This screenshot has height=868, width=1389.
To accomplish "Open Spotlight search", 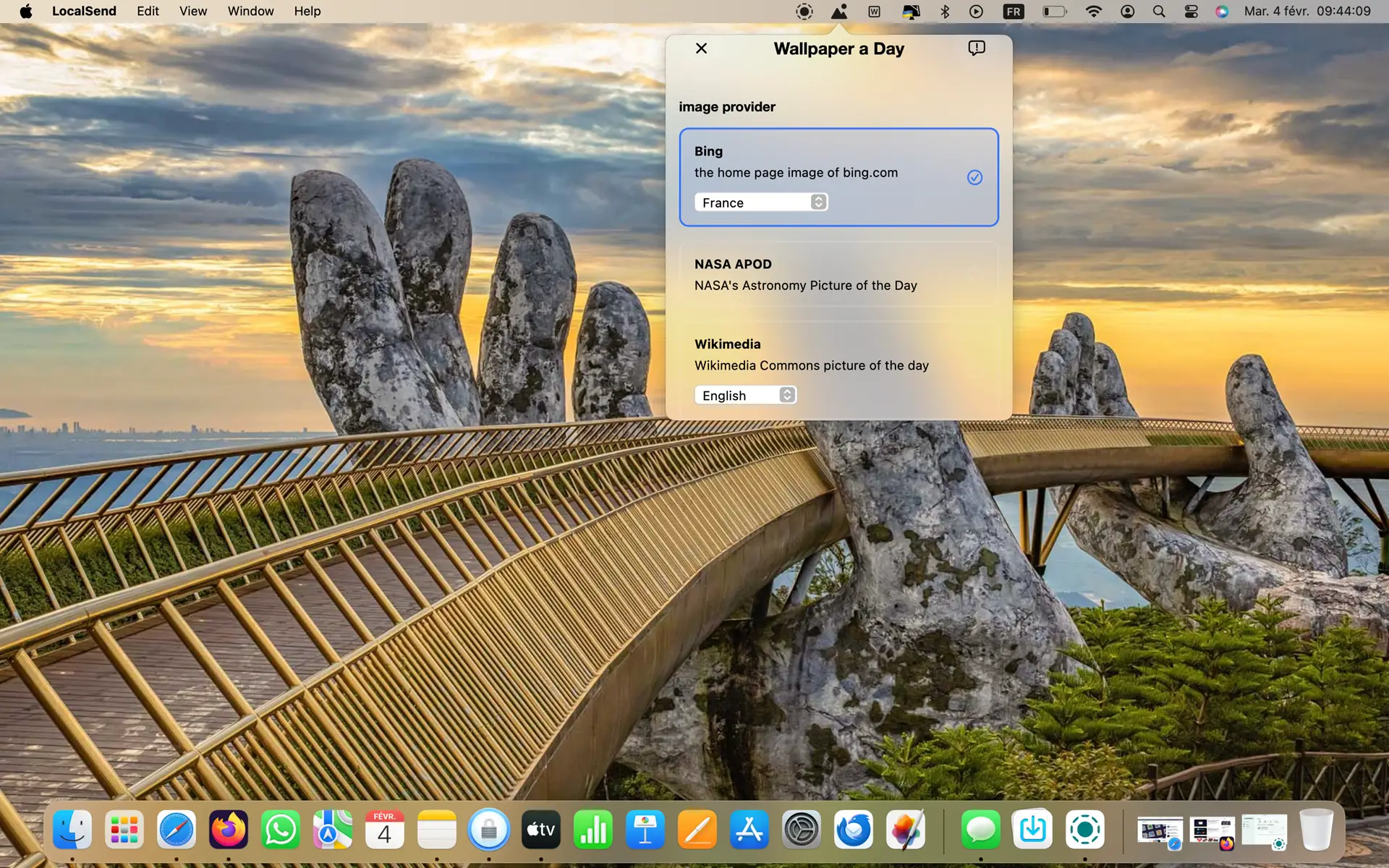I will [x=1159, y=12].
